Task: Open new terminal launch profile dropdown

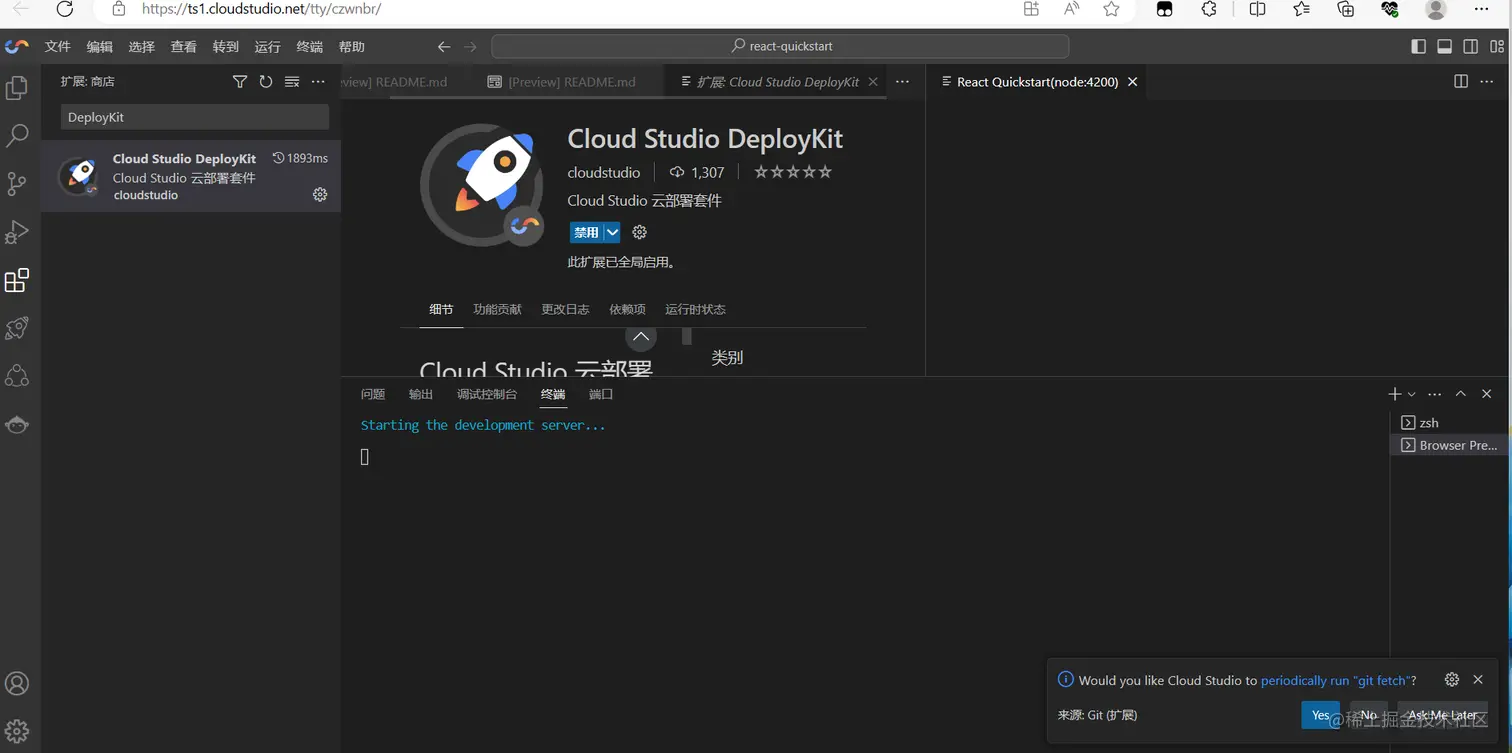Action: click(1411, 394)
